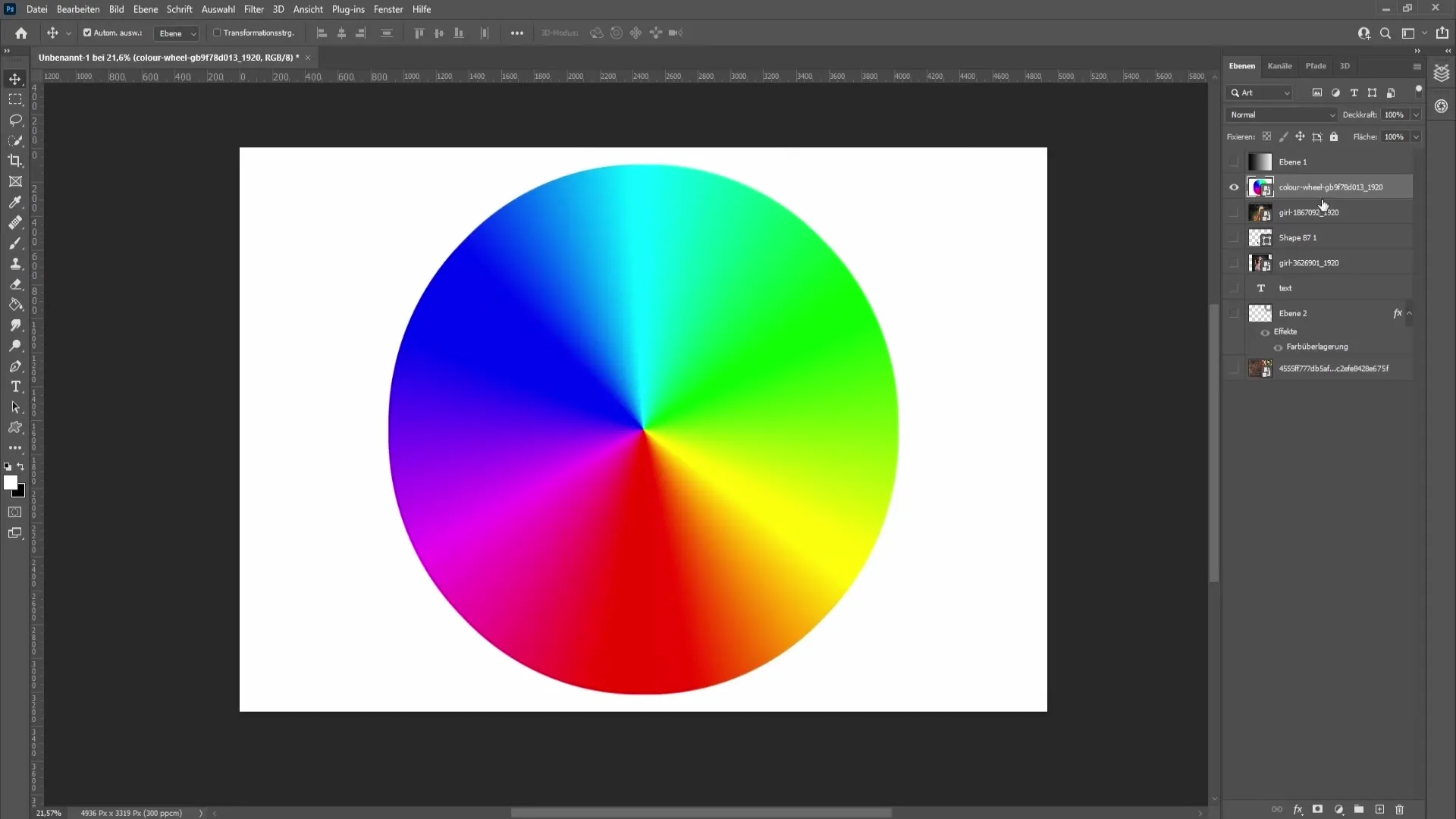The width and height of the screenshot is (1456, 819).
Task: Select the Text tool
Action: (15, 386)
